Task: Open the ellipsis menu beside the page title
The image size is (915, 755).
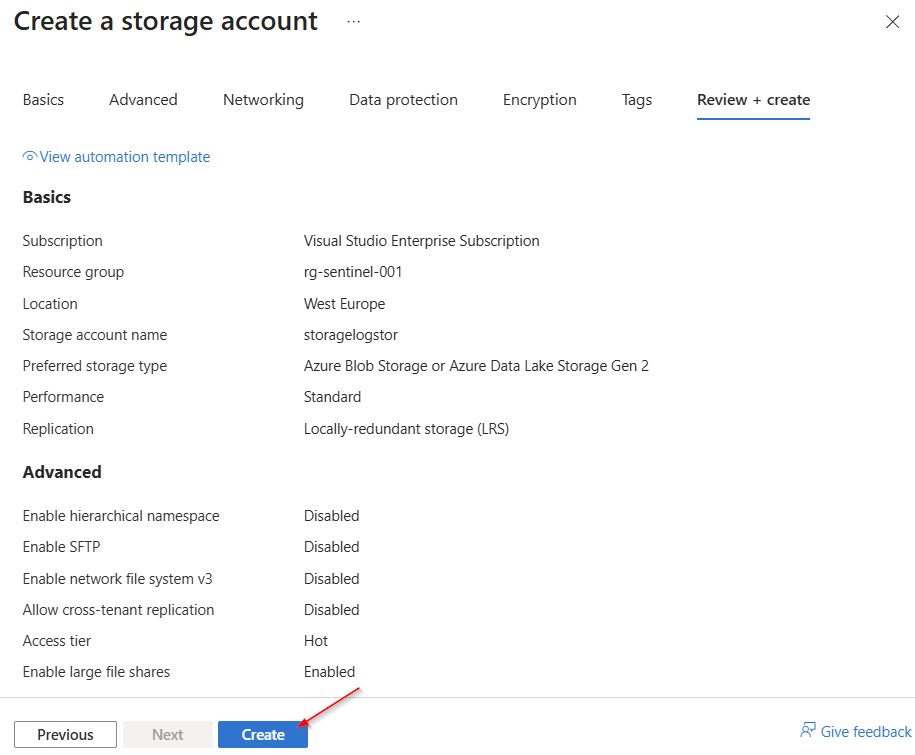Action: (354, 21)
